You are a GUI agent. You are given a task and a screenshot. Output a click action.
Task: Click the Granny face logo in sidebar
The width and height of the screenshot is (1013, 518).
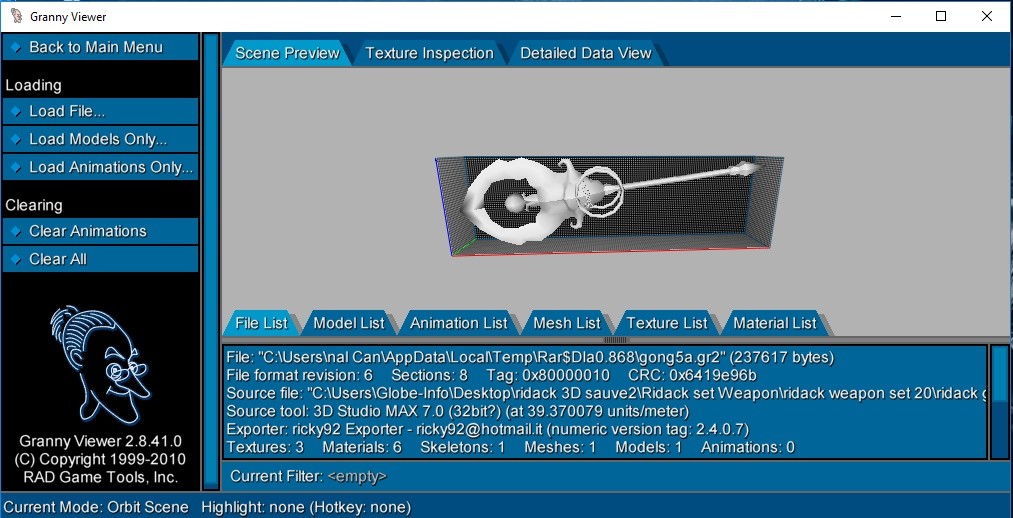(100, 364)
